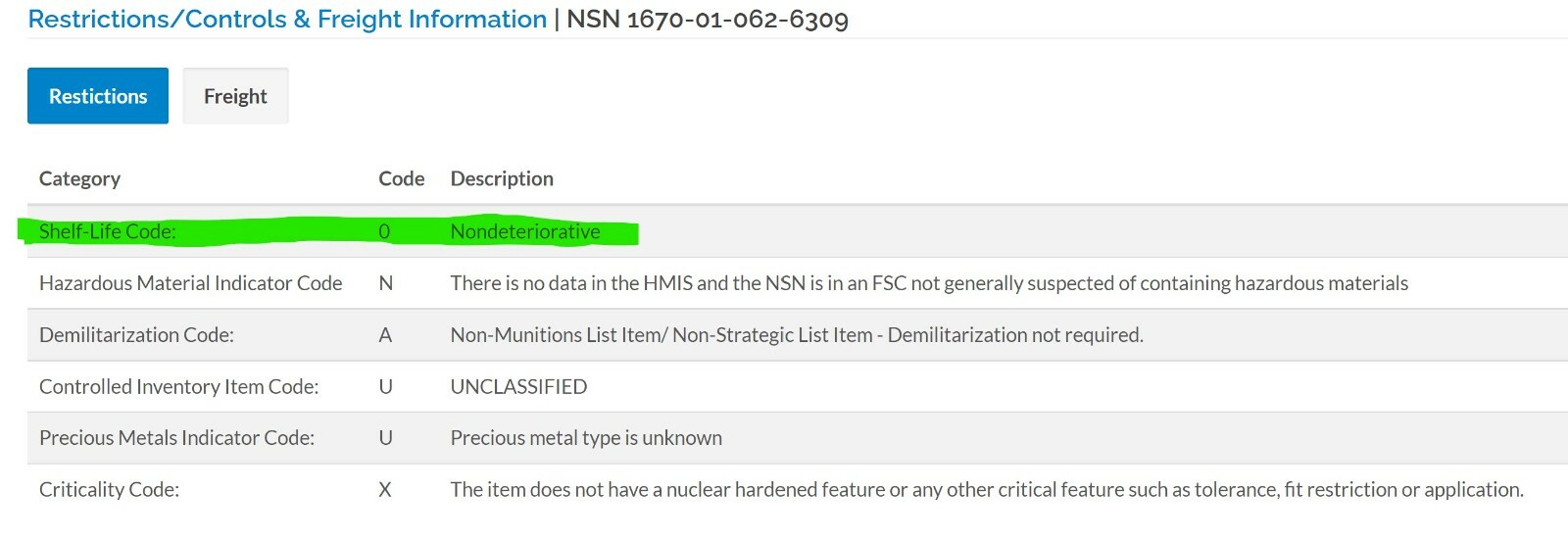Viewport: 1568px width, 543px height.
Task: Select the Precious Metals Indicator Code label
Action: tap(176, 438)
